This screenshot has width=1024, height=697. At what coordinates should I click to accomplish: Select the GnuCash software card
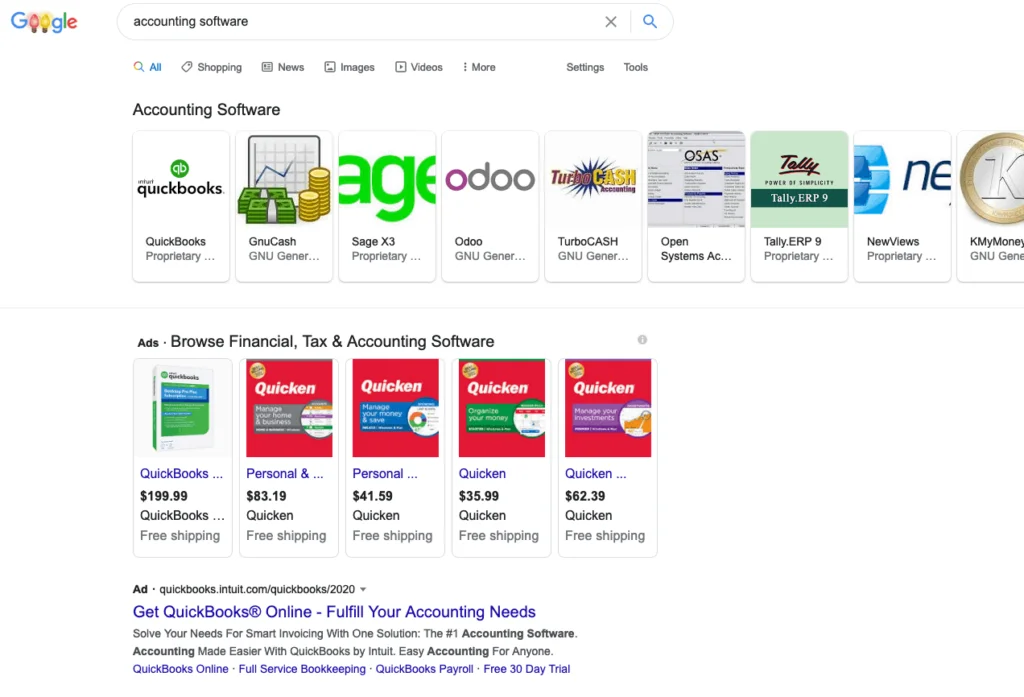point(284,206)
